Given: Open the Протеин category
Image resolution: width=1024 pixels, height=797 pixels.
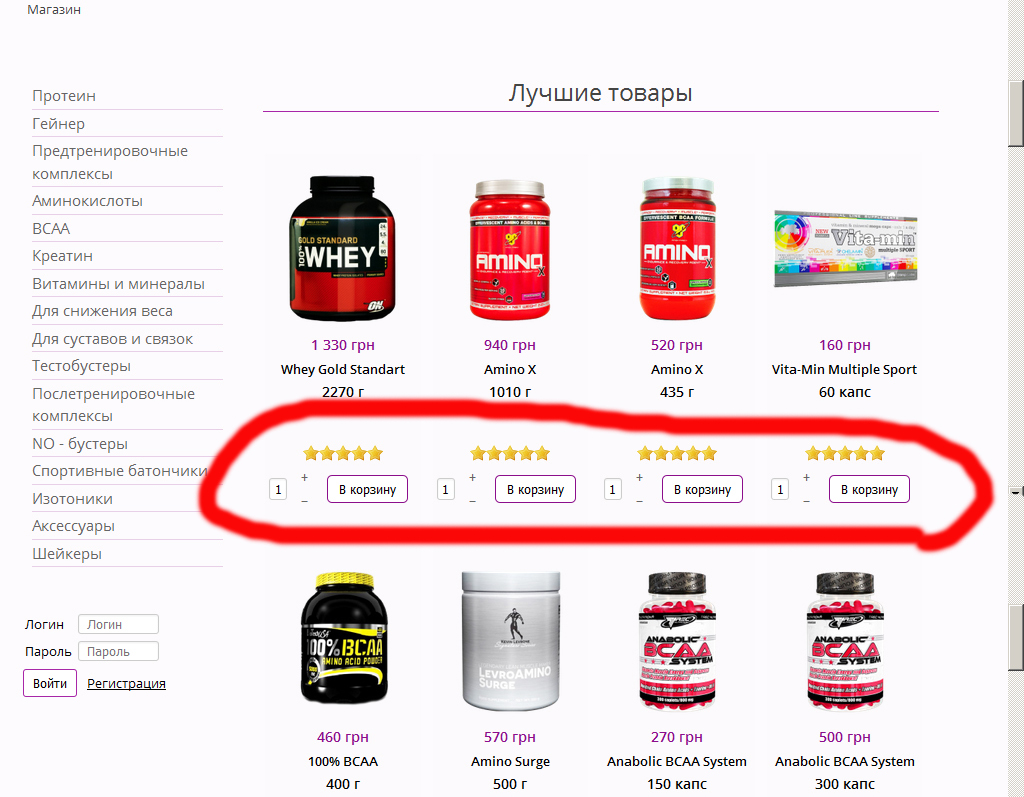Looking at the screenshot, I should (64, 96).
